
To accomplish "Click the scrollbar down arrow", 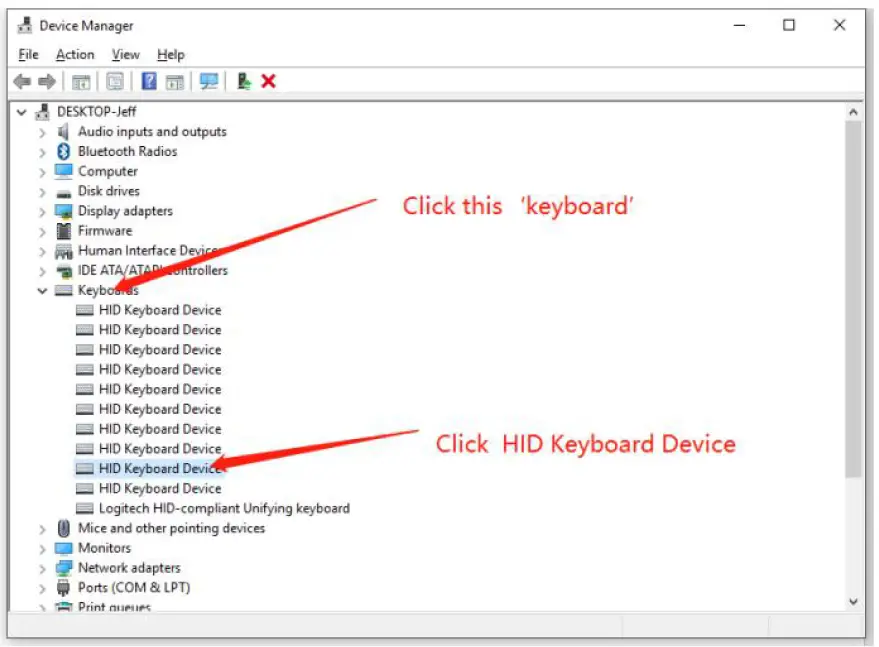I will [x=853, y=602].
